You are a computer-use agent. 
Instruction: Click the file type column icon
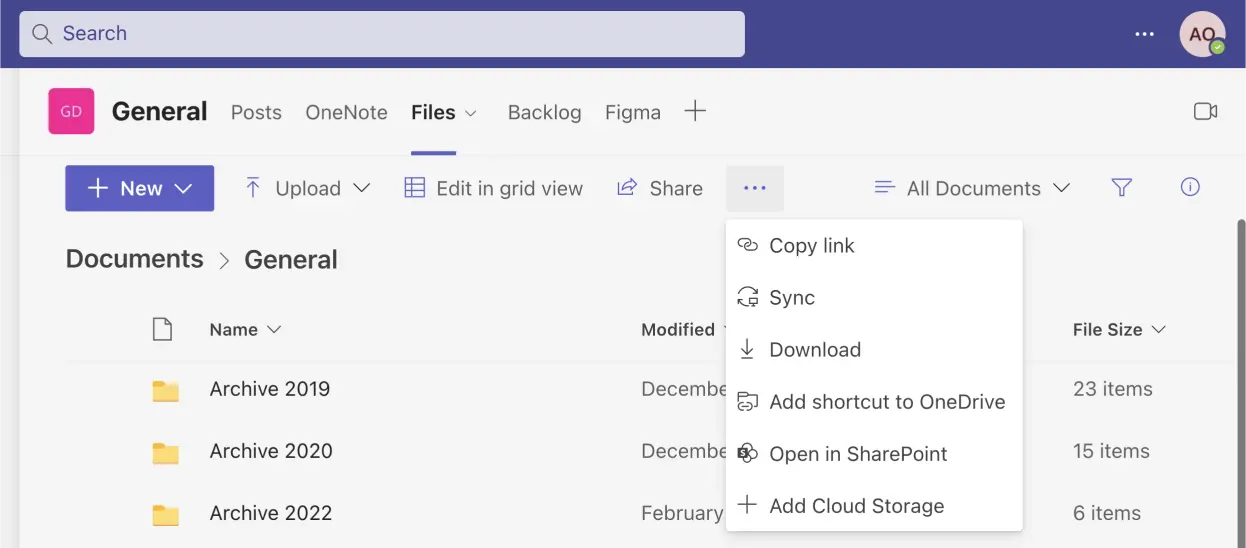coord(162,329)
